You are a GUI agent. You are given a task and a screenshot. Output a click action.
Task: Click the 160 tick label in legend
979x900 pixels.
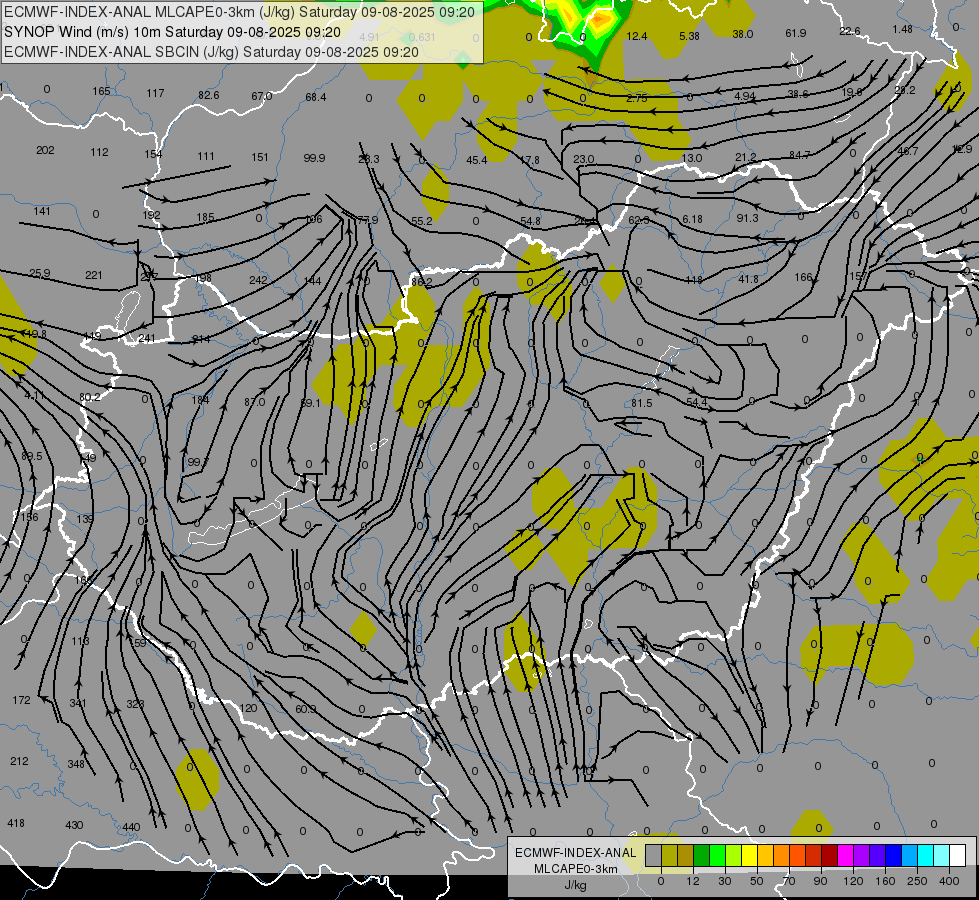pos(885,881)
